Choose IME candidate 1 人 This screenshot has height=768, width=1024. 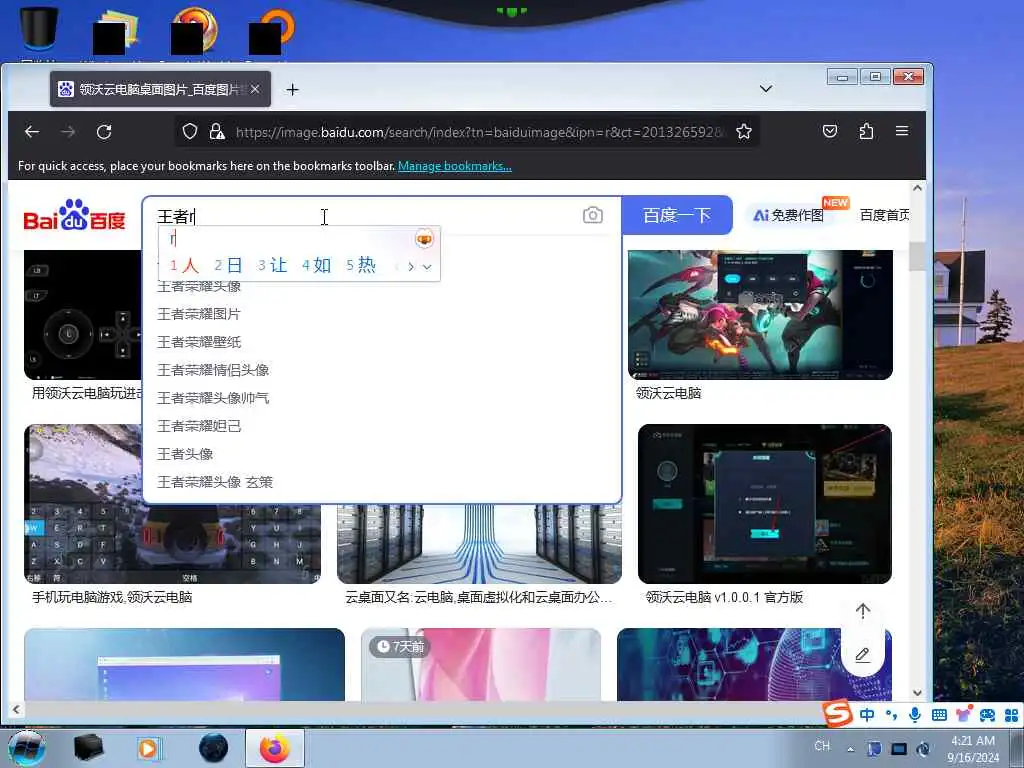(x=184, y=265)
